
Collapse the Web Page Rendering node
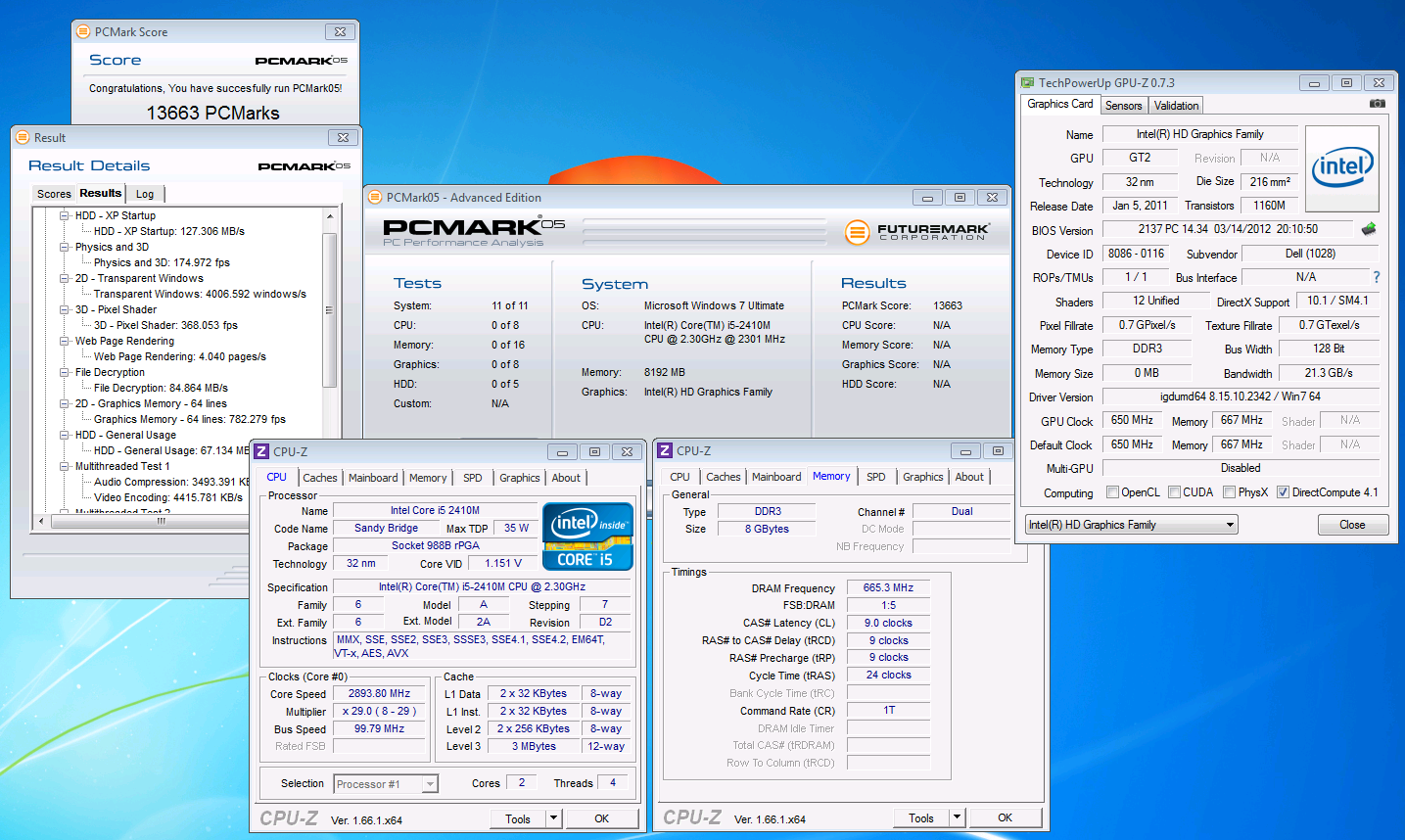(x=65, y=341)
